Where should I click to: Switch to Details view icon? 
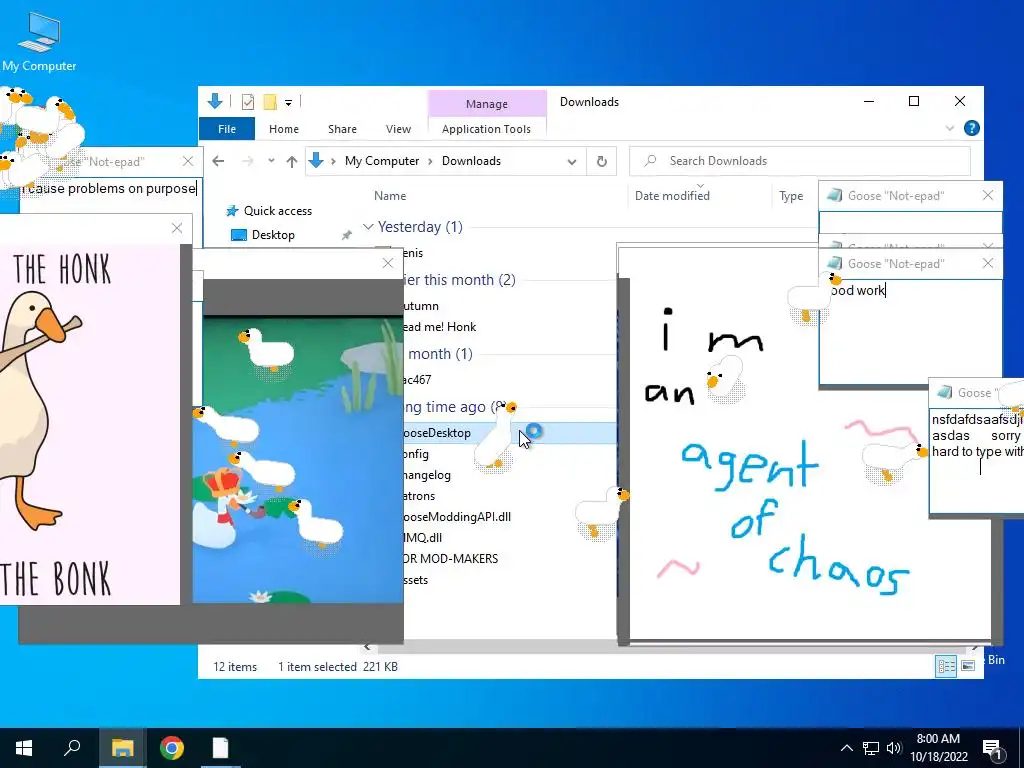coord(946,666)
